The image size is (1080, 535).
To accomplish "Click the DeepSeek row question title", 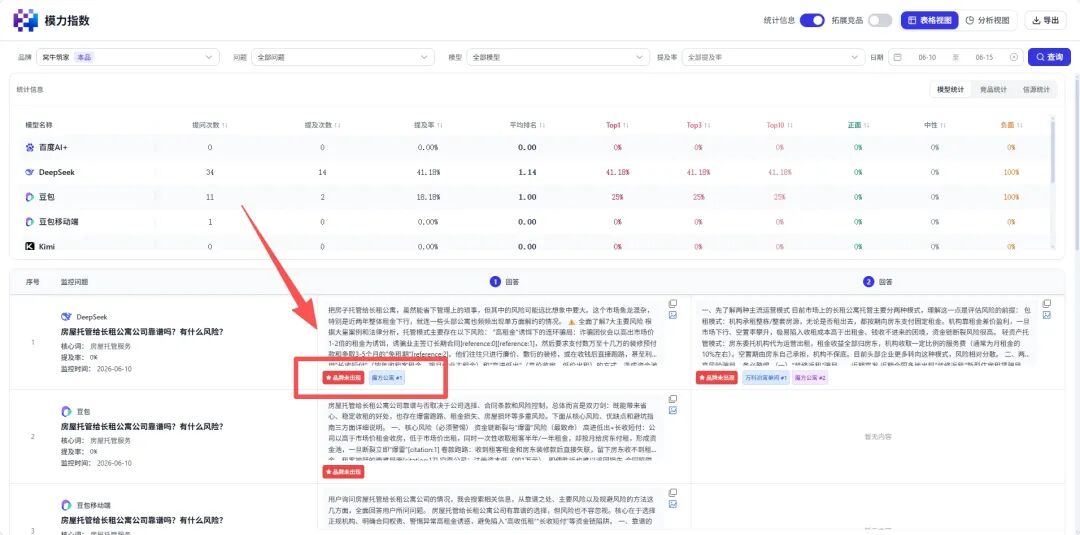I will (x=141, y=332).
